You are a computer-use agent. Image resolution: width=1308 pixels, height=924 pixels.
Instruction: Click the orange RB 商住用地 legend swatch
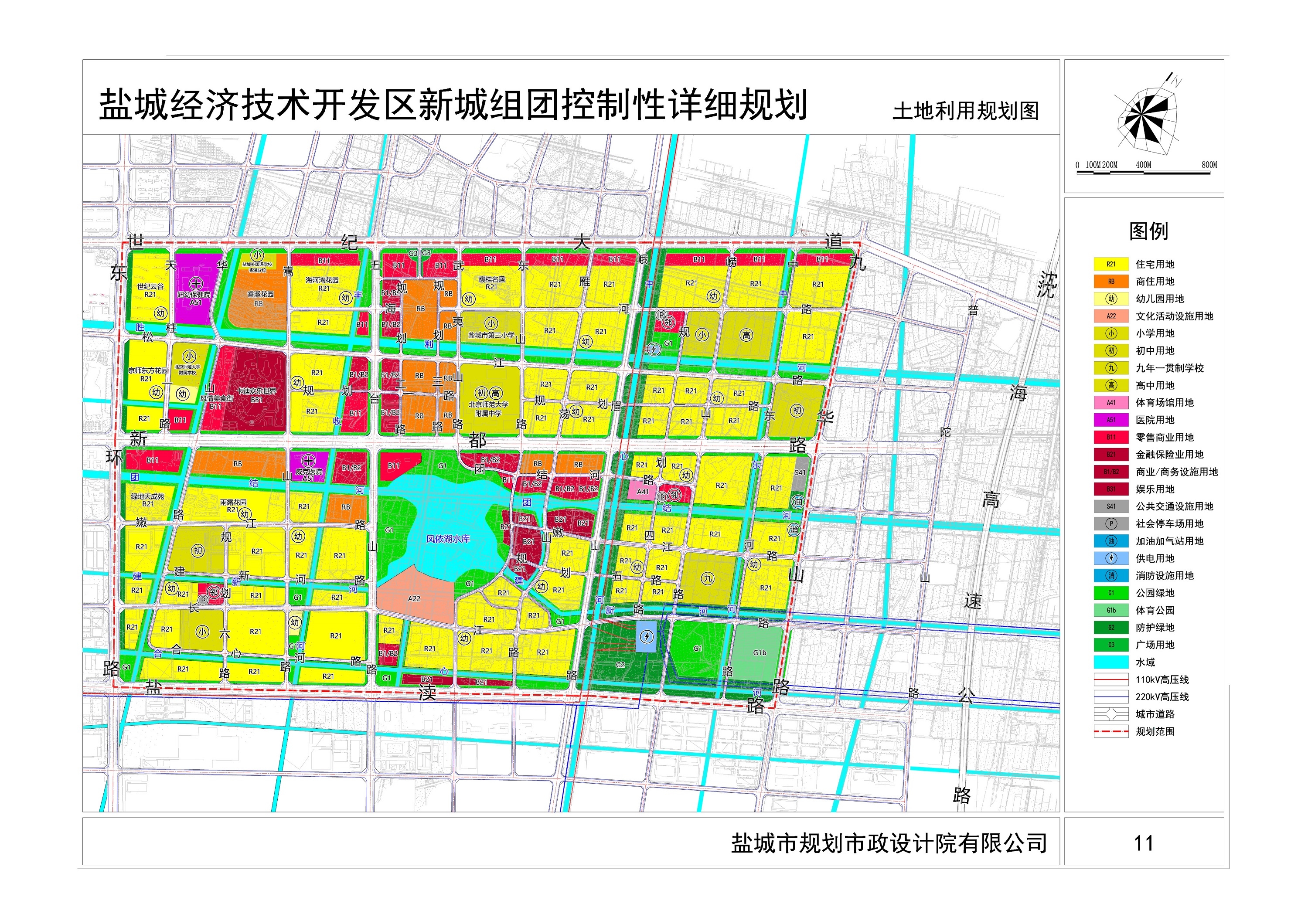point(1111,281)
